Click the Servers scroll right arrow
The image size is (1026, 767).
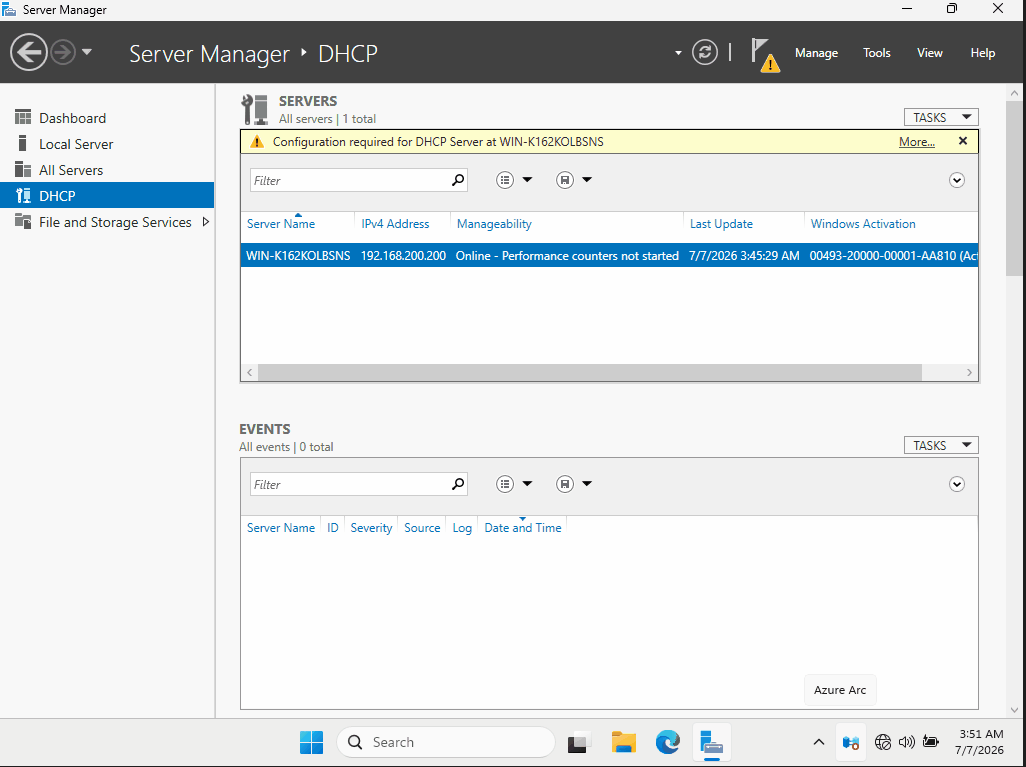click(x=969, y=372)
